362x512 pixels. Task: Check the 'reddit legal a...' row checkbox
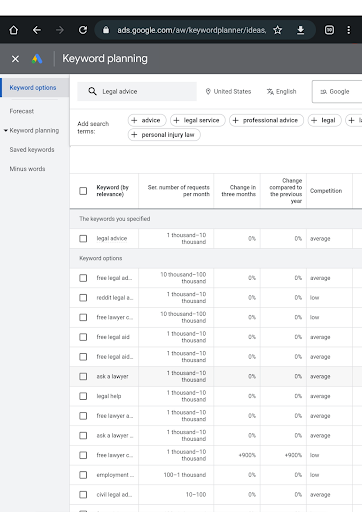(x=83, y=298)
